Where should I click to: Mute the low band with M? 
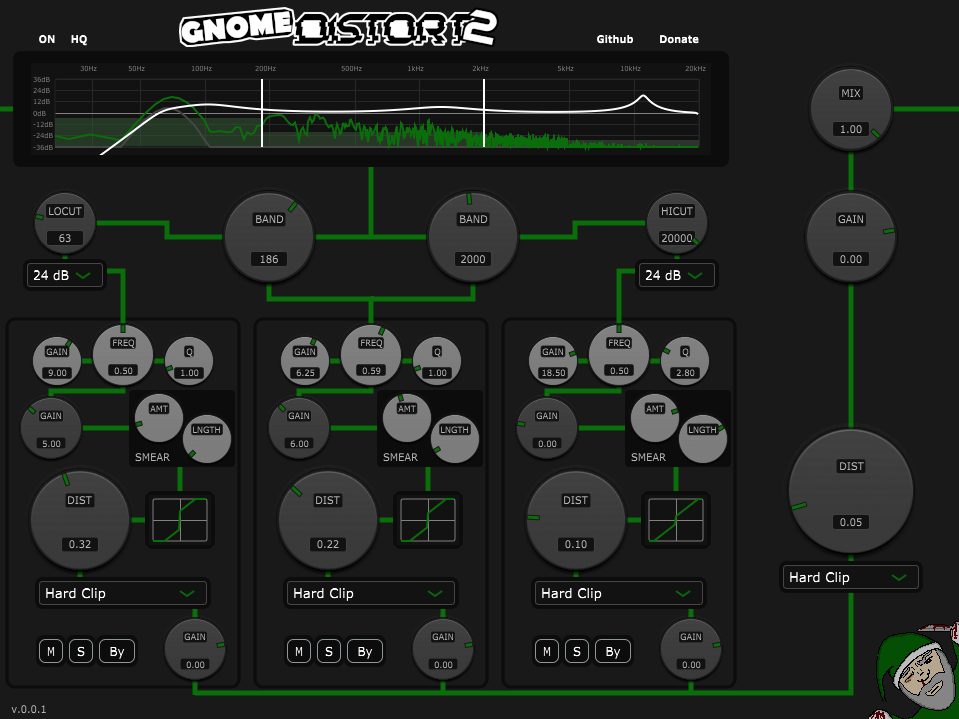[x=51, y=651]
